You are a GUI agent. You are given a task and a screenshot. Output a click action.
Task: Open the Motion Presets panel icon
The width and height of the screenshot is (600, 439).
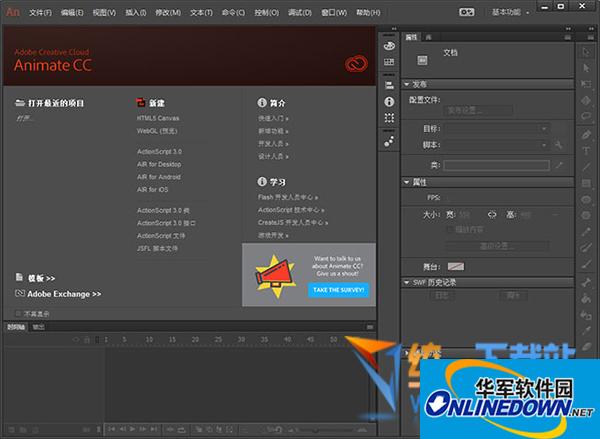coord(389,141)
